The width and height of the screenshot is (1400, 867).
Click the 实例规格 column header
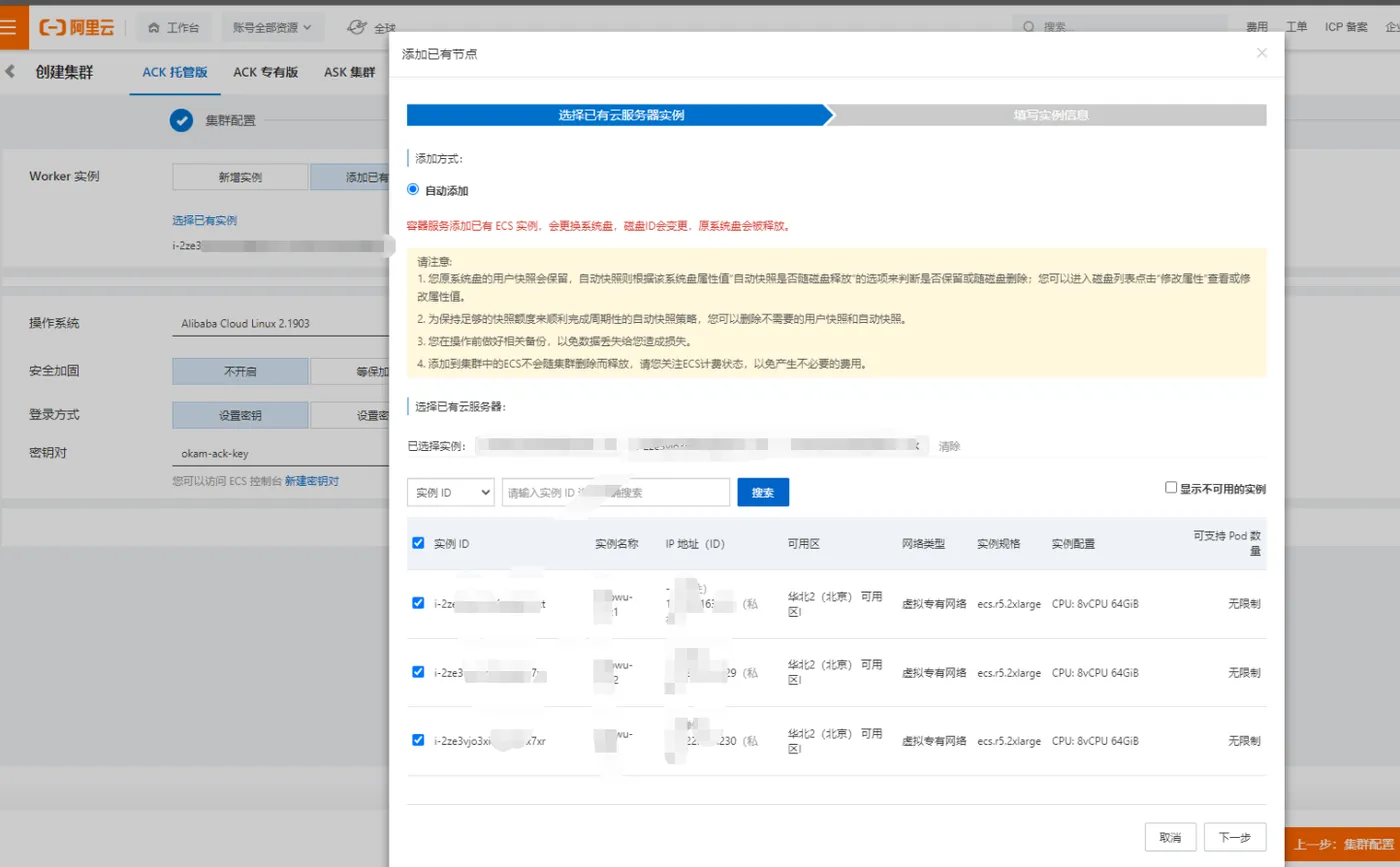click(x=998, y=544)
